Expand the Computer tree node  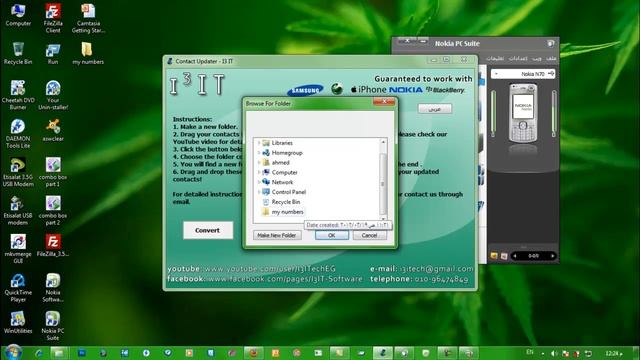point(259,172)
